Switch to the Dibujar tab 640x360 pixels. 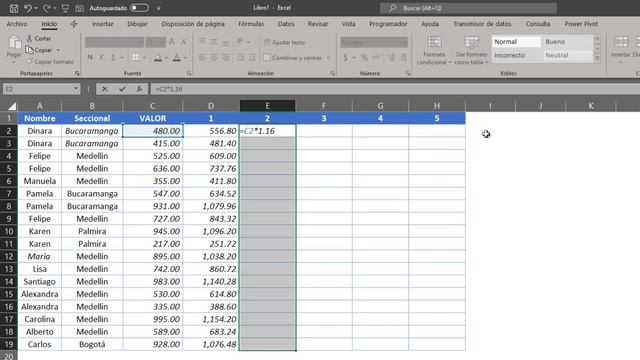[138, 24]
